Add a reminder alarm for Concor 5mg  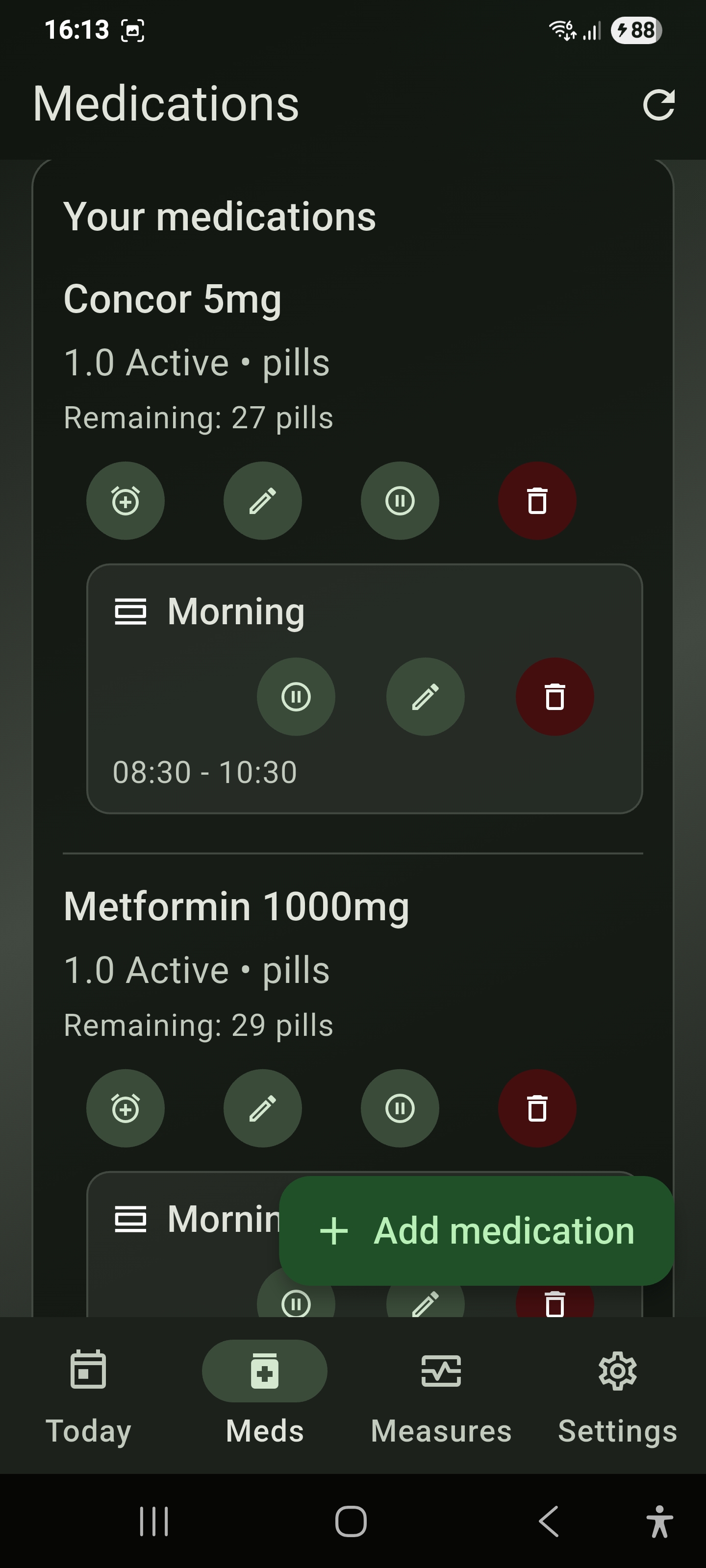coord(126,501)
